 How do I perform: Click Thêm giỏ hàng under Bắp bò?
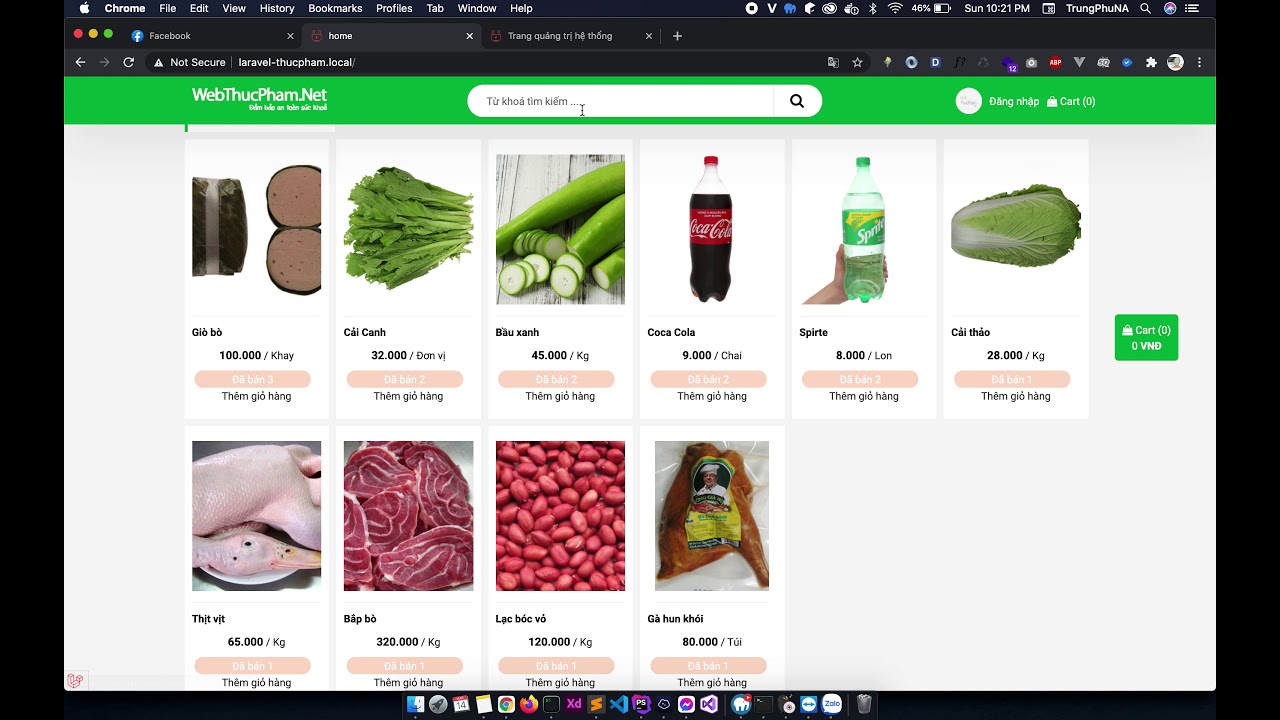408,683
